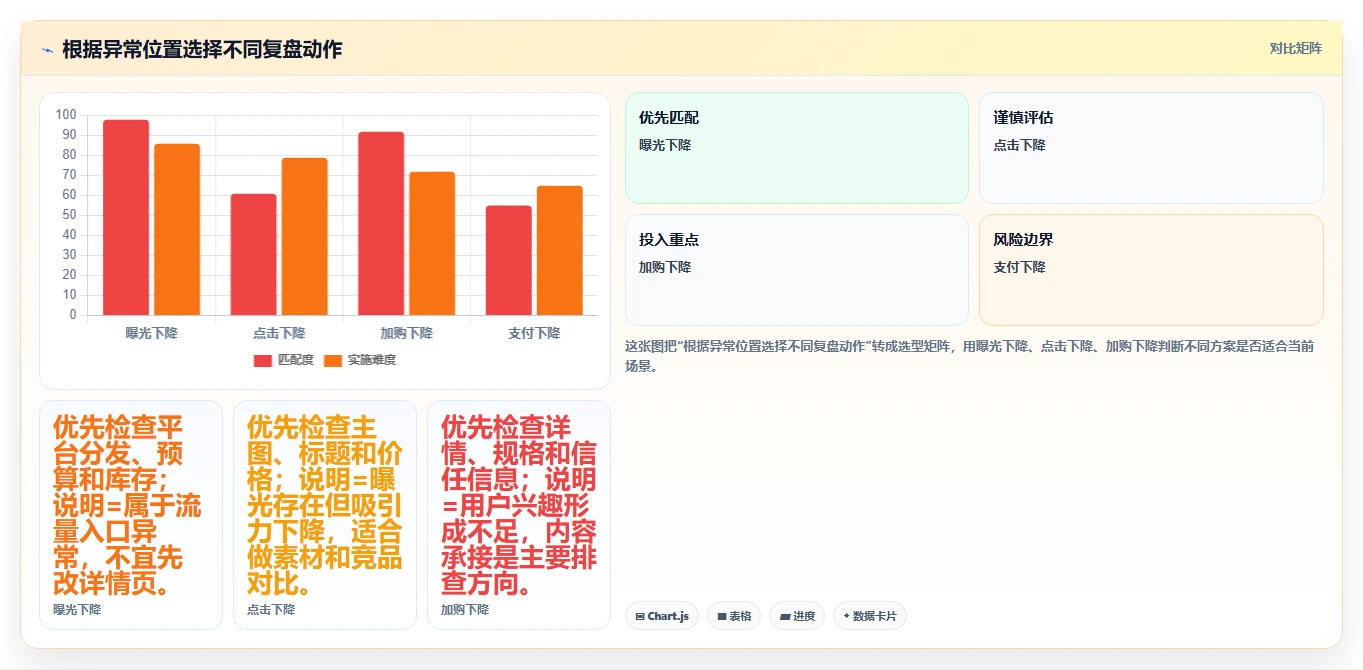Click 支付下降 text in 风险边界 card
Screen dimensions: 1363x670
click(x=1019, y=267)
